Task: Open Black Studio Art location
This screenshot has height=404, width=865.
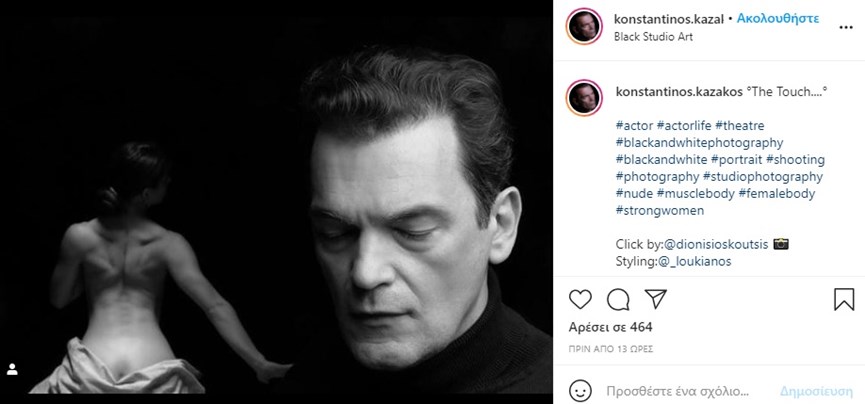Action: coord(654,37)
